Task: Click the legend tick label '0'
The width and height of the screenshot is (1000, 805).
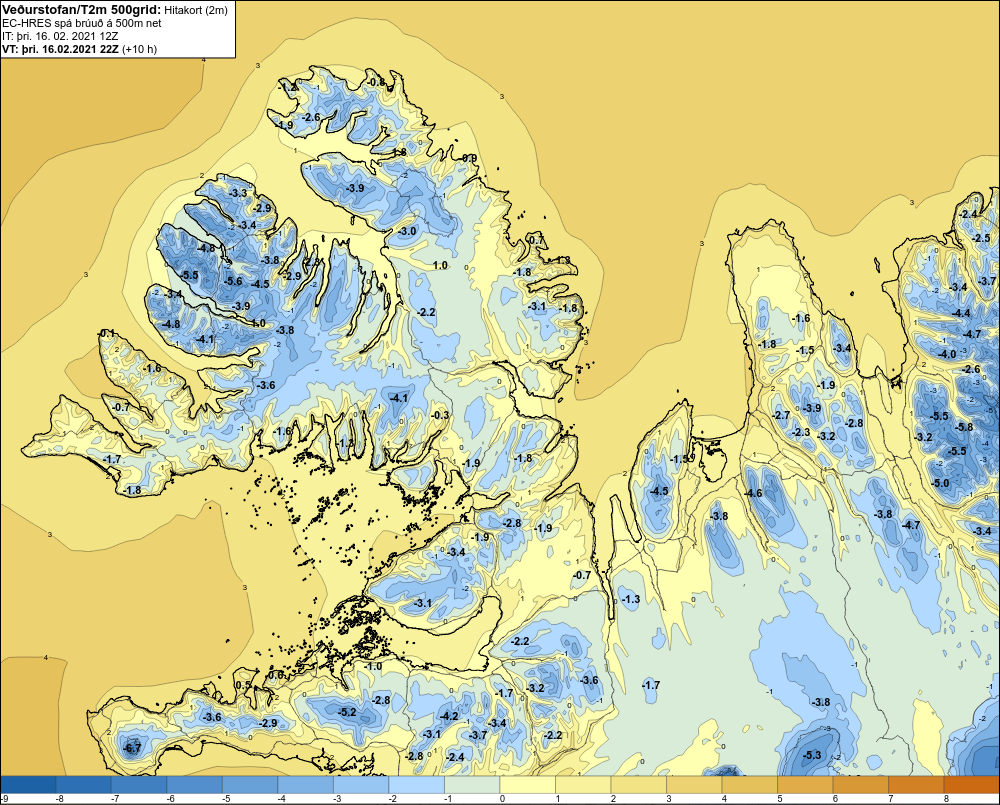Action: 501,799
